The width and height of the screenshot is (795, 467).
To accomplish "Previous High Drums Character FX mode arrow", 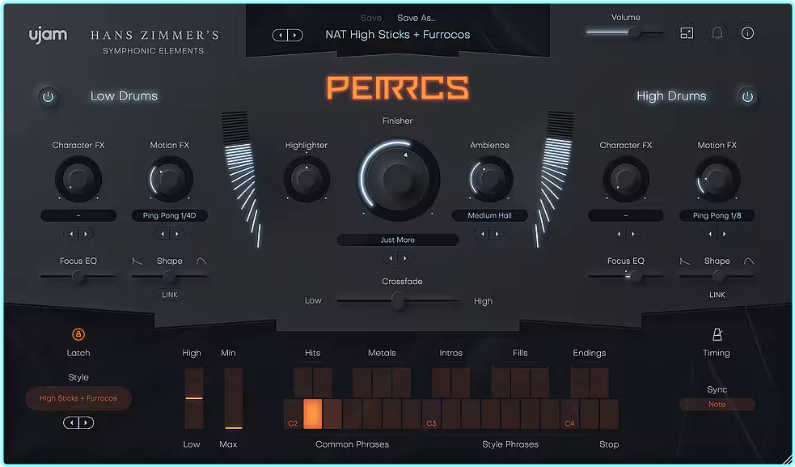I will coord(619,234).
